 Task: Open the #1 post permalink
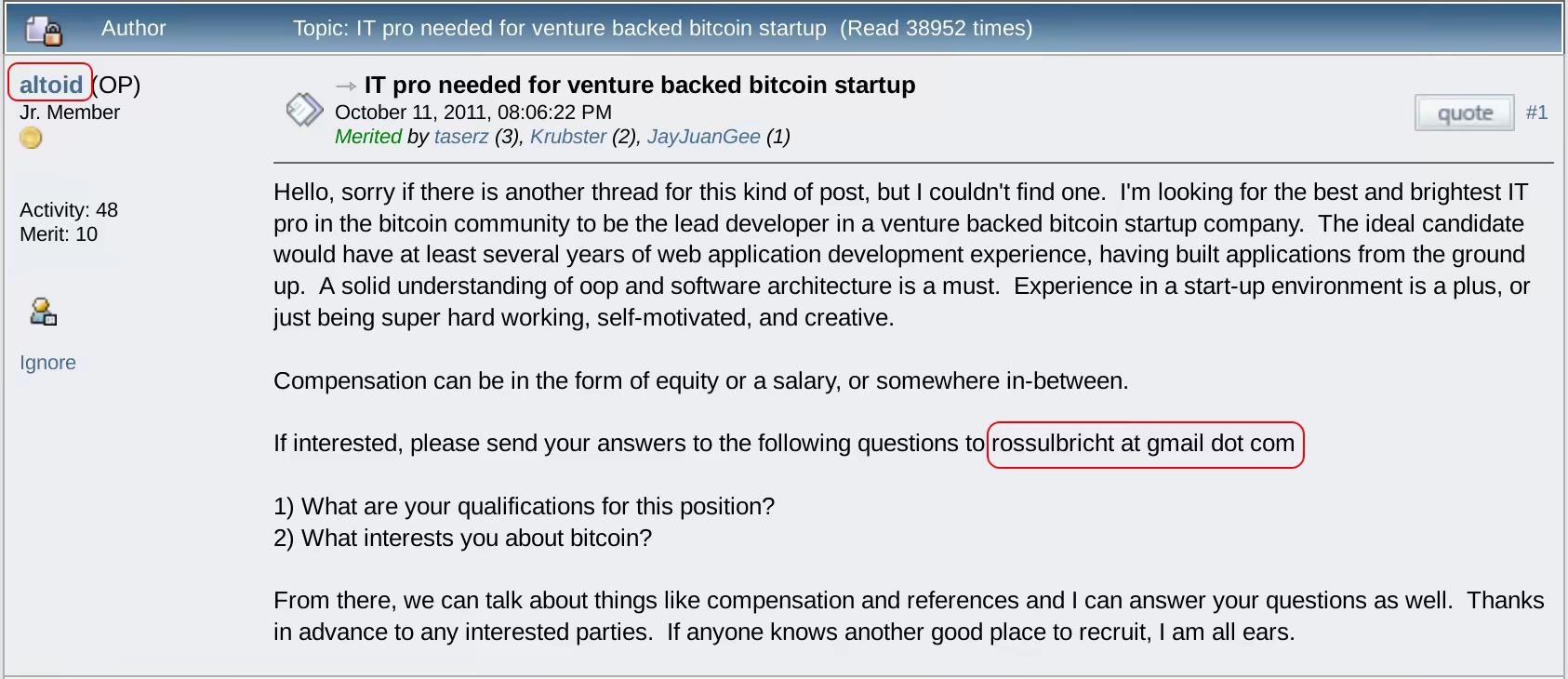tap(1536, 113)
